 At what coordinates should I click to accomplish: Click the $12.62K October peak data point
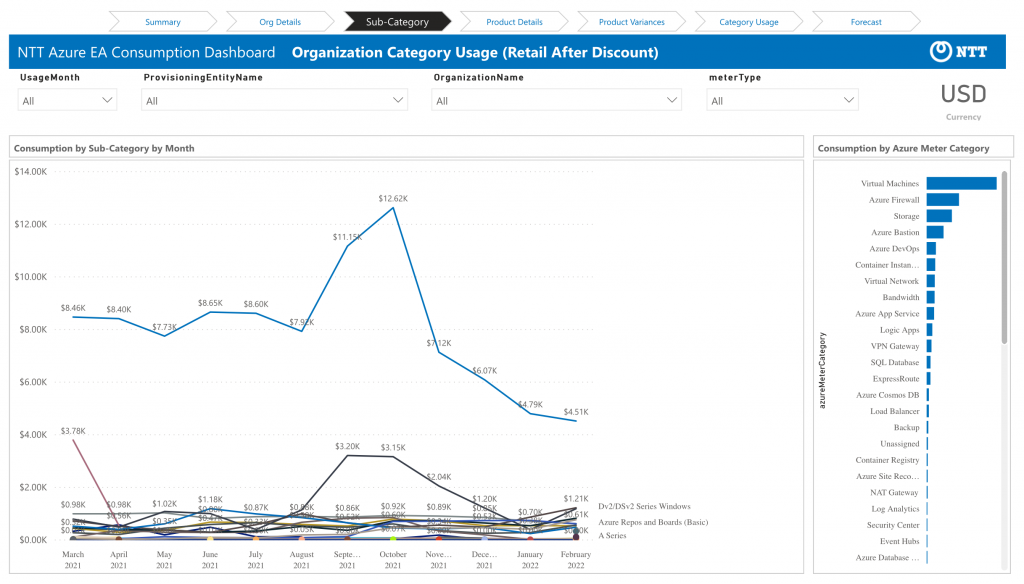click(393, 208)
